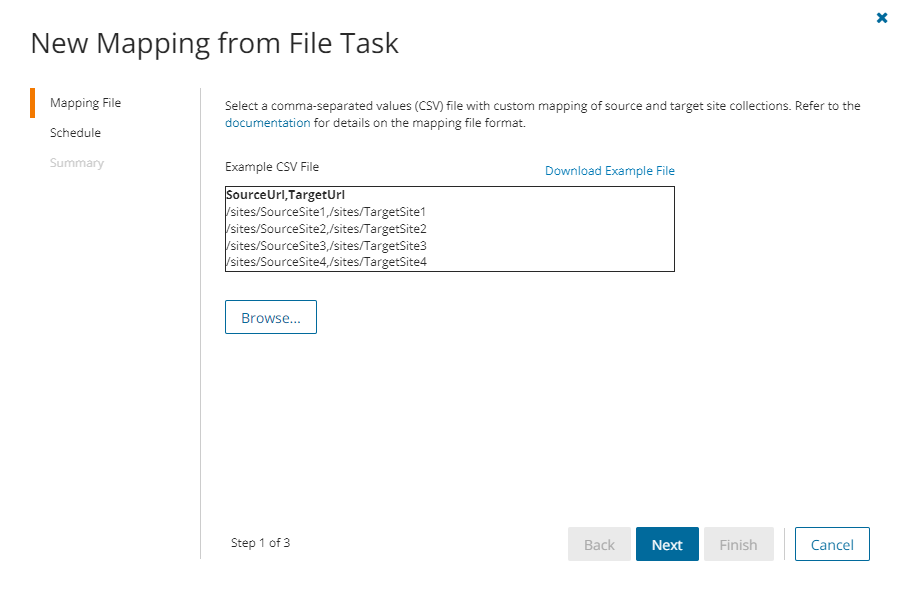
Task: Go to the Schedule wizard step
Action: (x=75, y=133)
